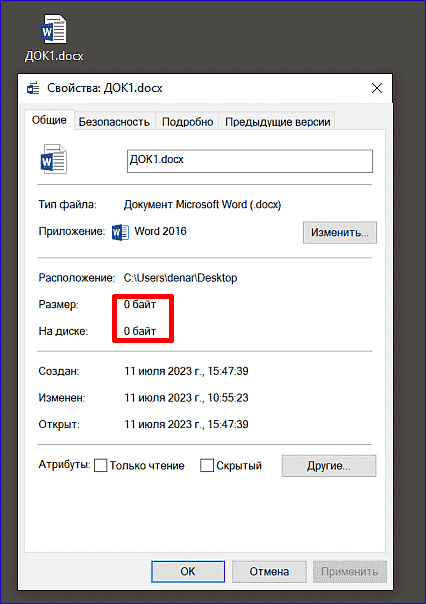Open Другие... attributes button
Viewport: 426px width, 604px height.
[329, 465]
